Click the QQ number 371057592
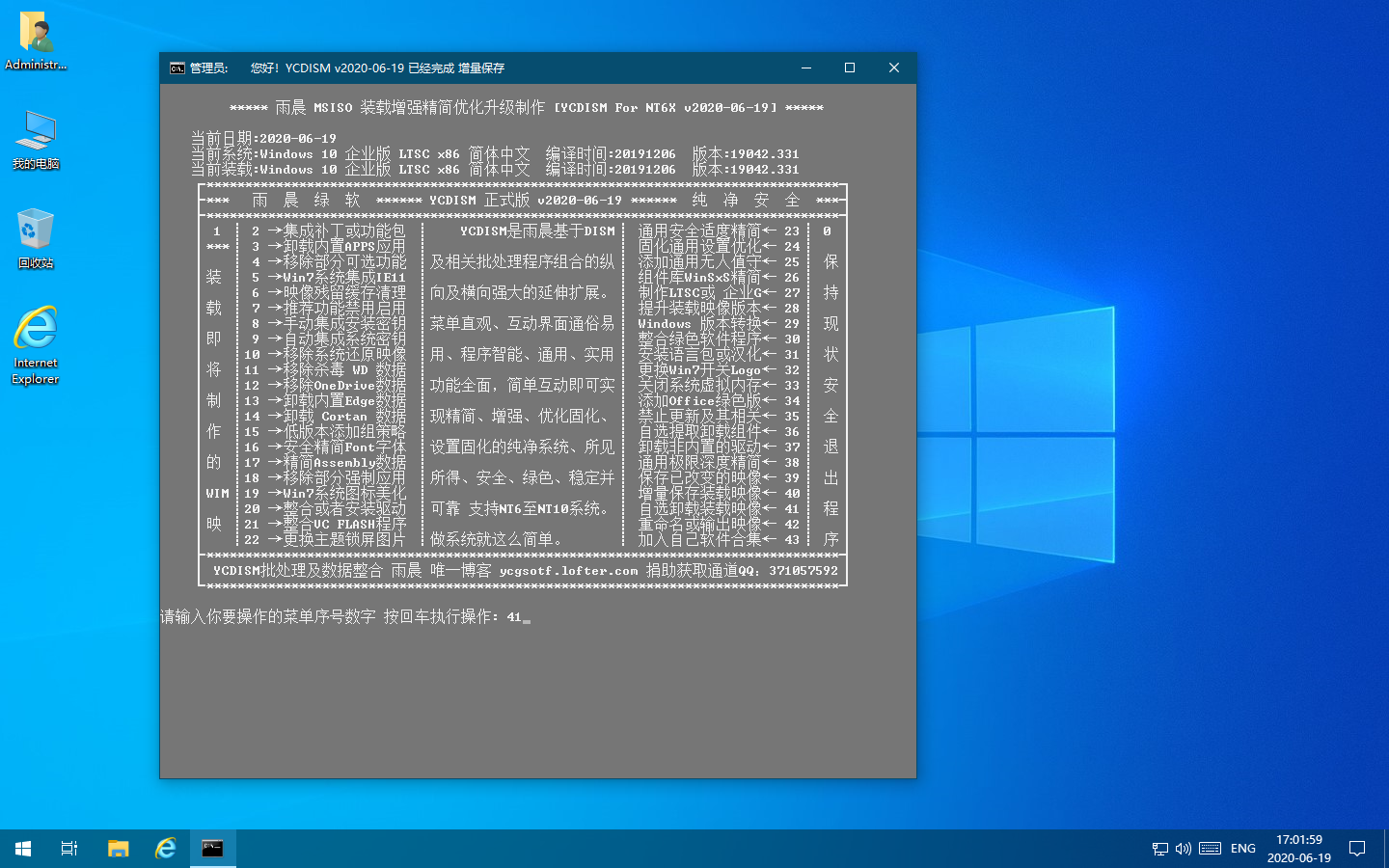The image size is (1389, 868). pyautogui.click(x=803, y=571)
